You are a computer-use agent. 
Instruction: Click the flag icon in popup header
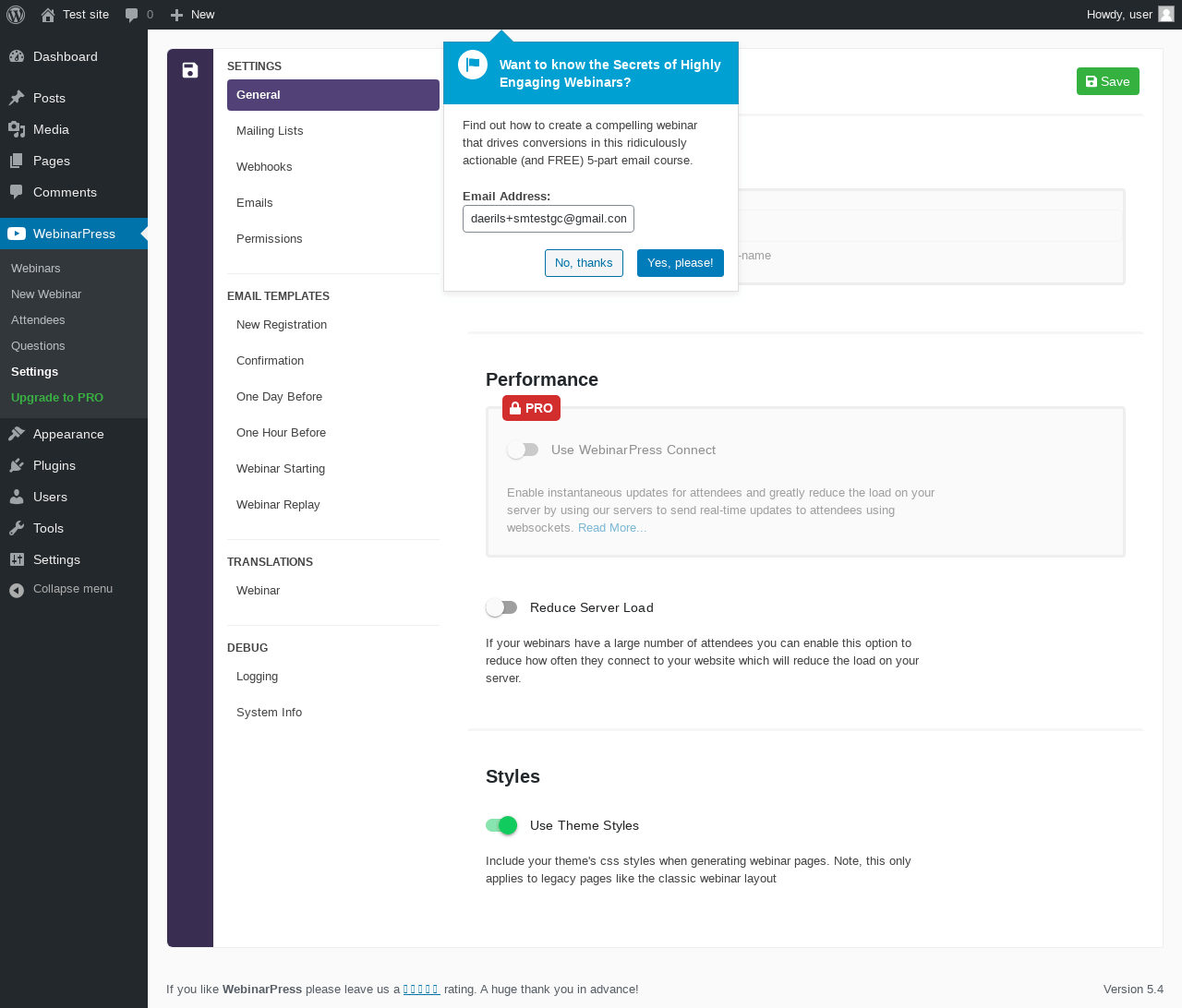coord(473,65)
